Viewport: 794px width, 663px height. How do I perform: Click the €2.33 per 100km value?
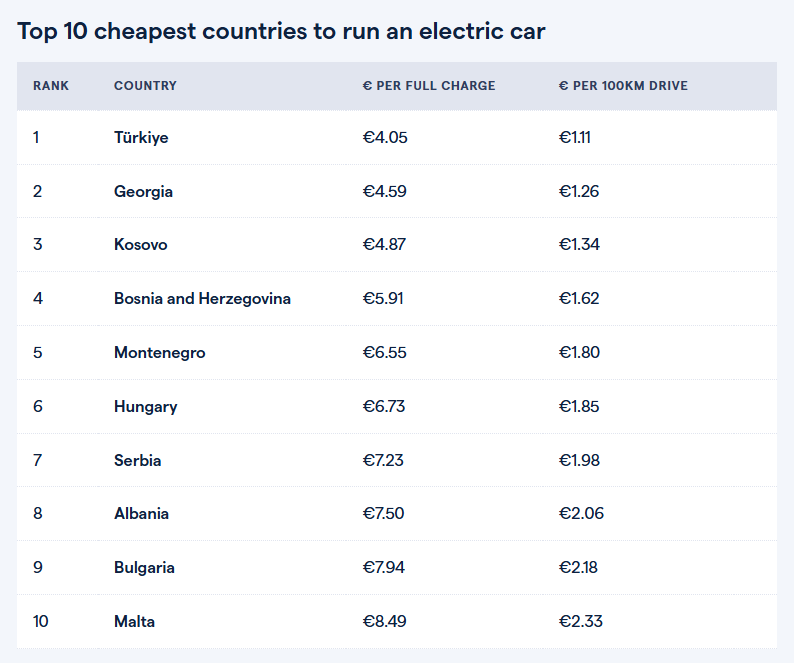click(581, 621)
